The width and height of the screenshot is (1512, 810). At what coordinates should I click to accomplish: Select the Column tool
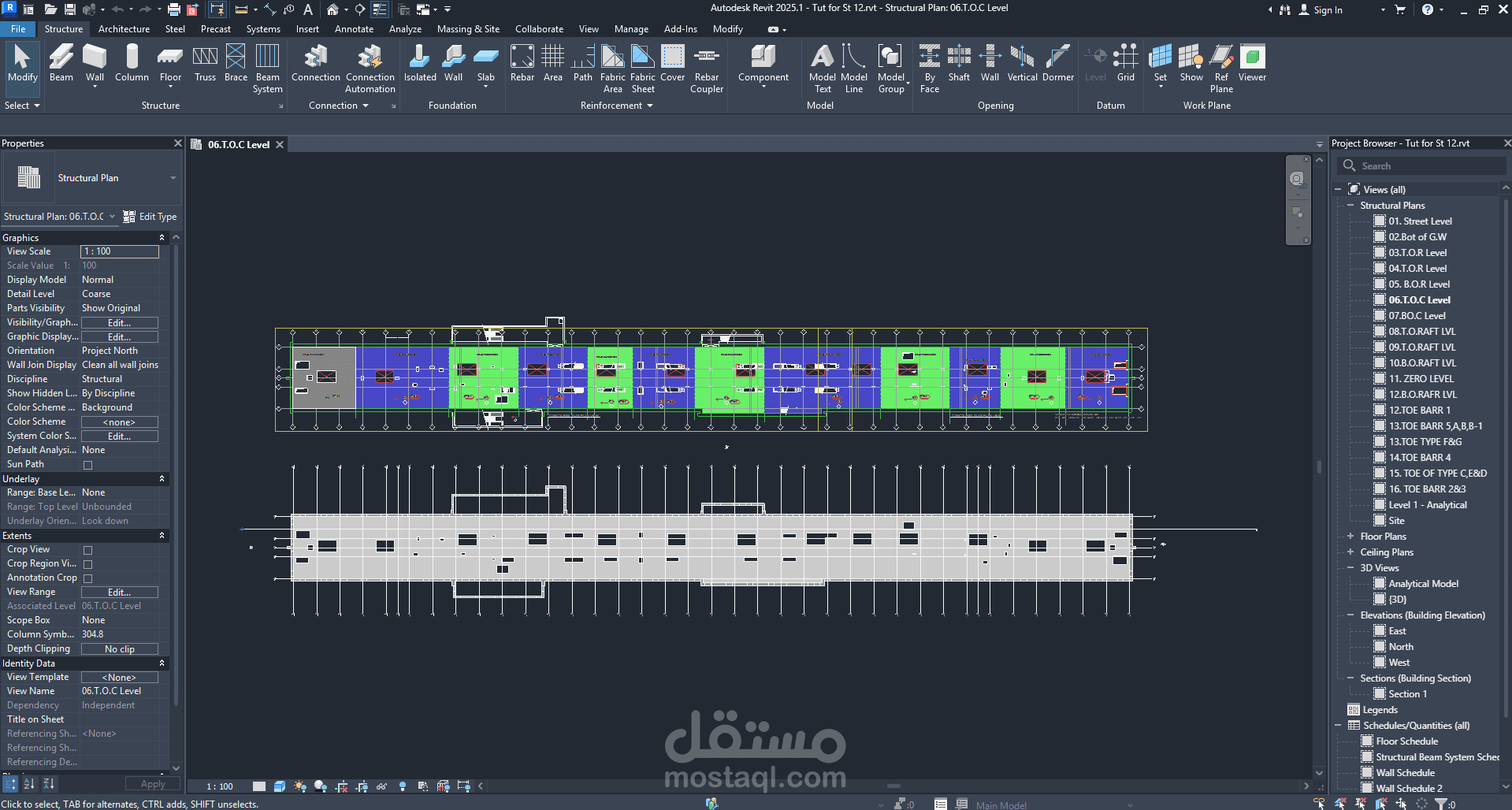tap(132, 63)
